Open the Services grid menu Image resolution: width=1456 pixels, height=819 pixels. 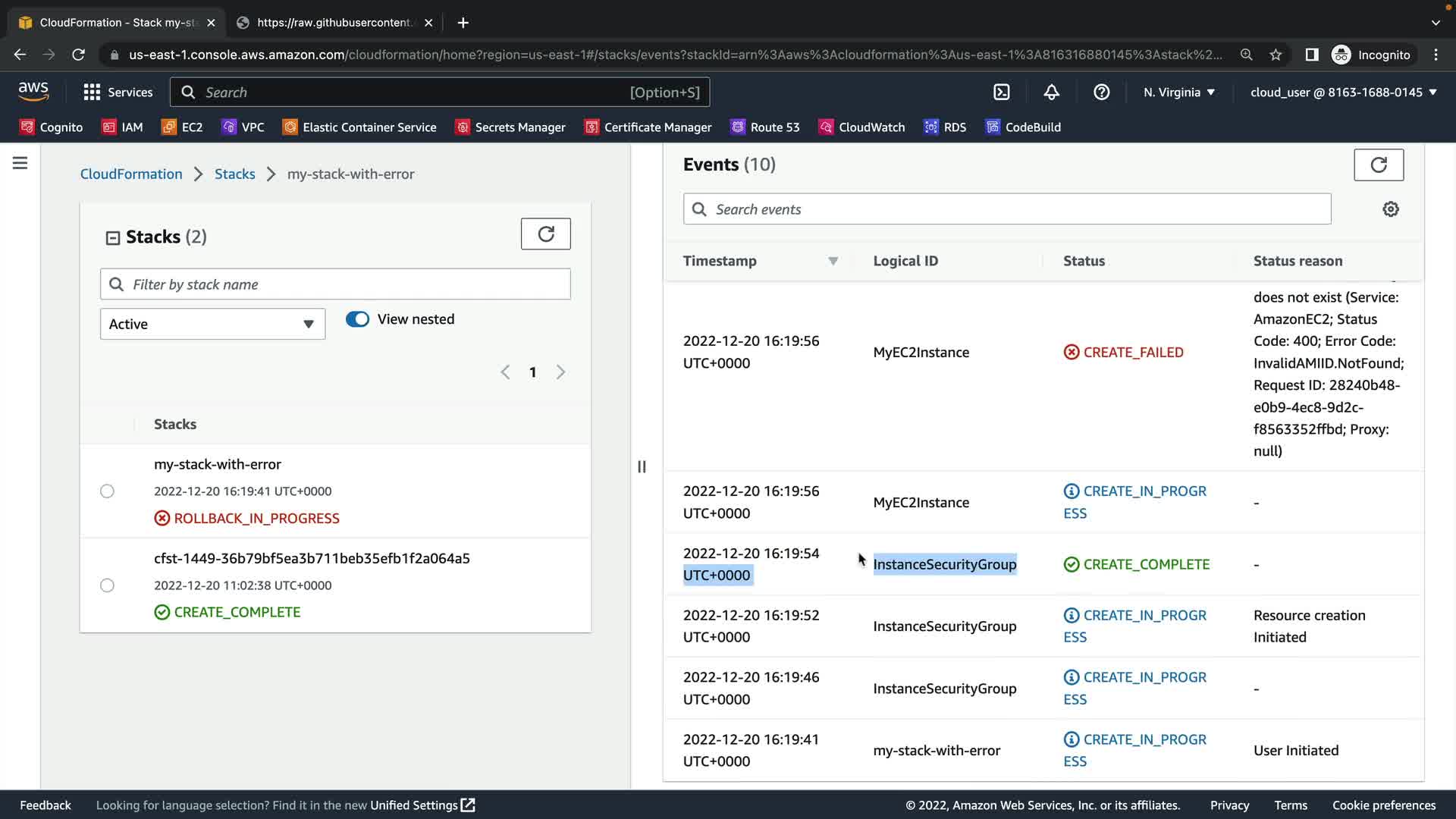tap(118, 93)
